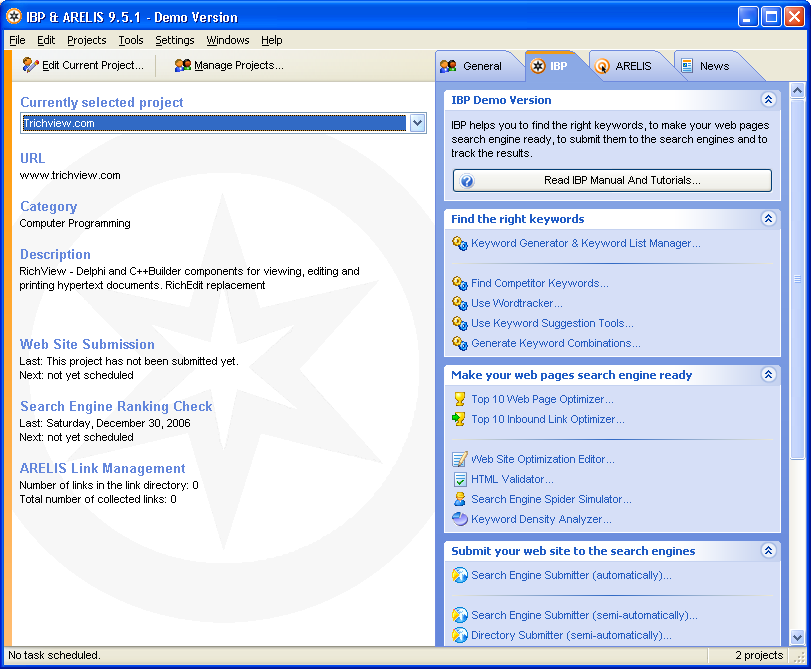Click the right panel scroll down arrow

point(797,636)
